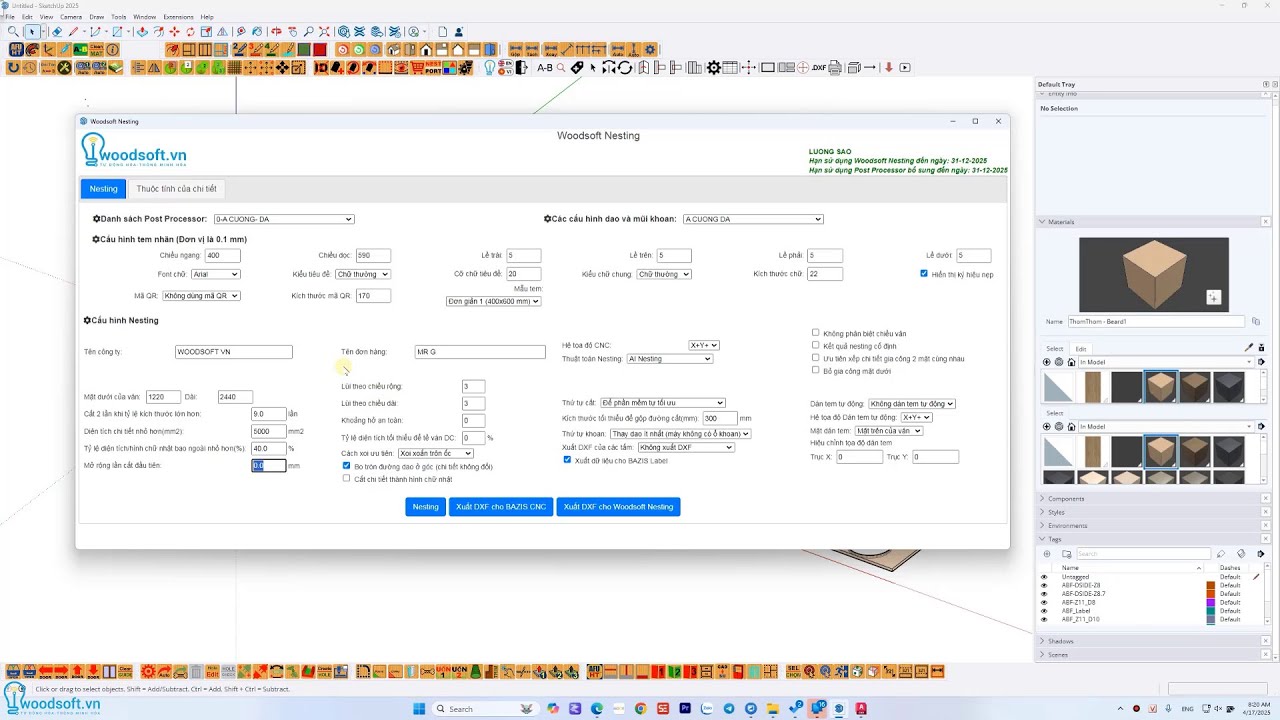
Task: Expand the Components tray panel
Action: pos(1066,498)
